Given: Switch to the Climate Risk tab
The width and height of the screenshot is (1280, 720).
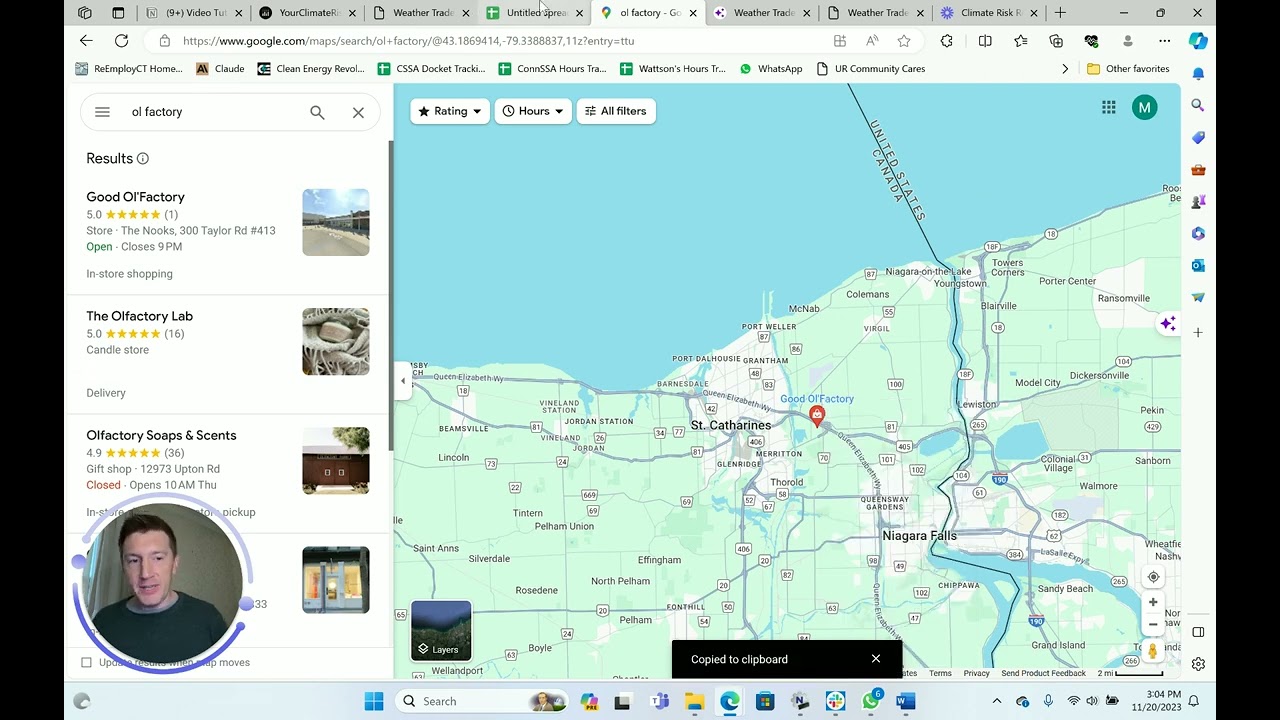Looking at the screenshot, I should [988, 13].
